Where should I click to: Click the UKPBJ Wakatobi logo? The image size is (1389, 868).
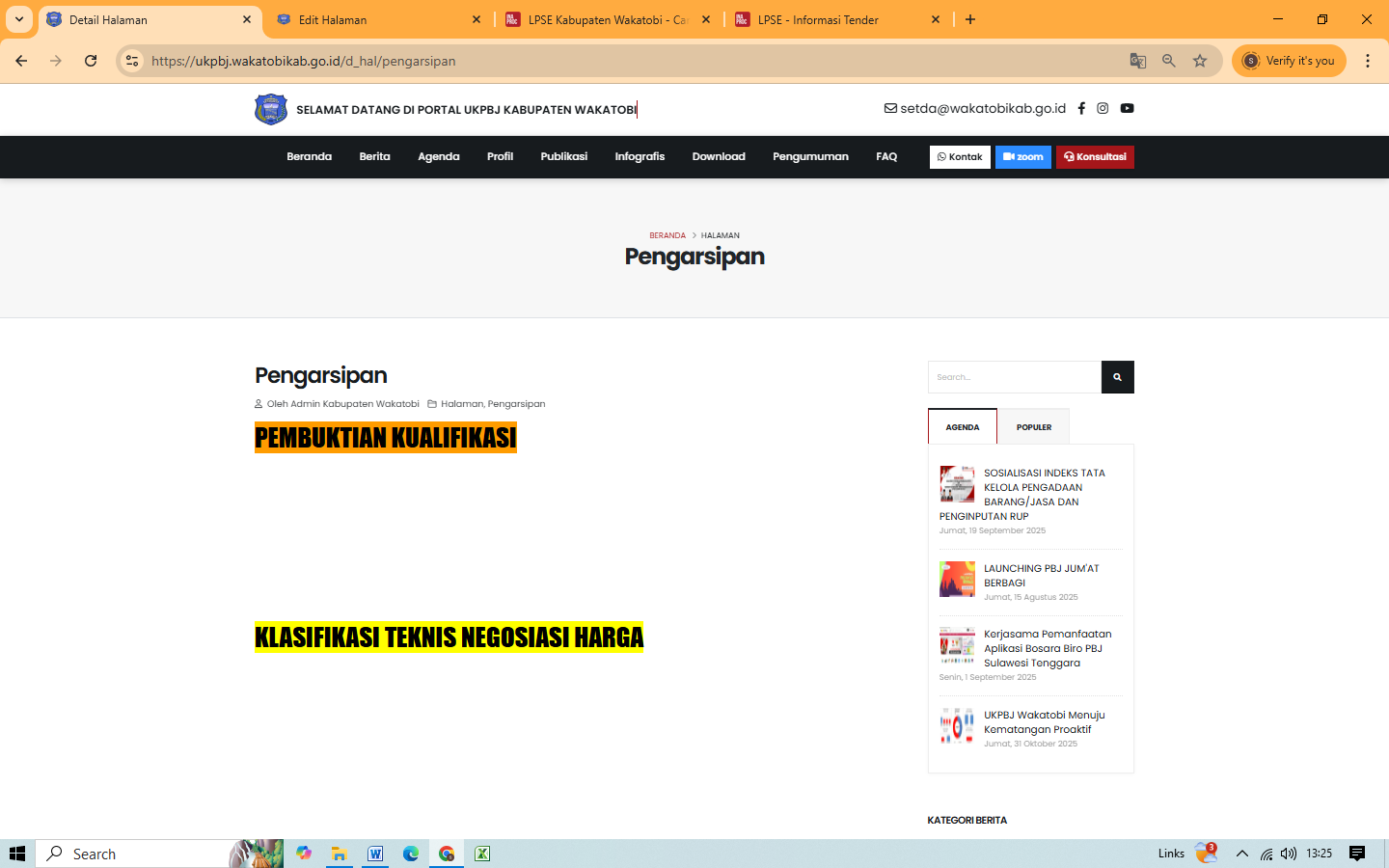(271, 109)
